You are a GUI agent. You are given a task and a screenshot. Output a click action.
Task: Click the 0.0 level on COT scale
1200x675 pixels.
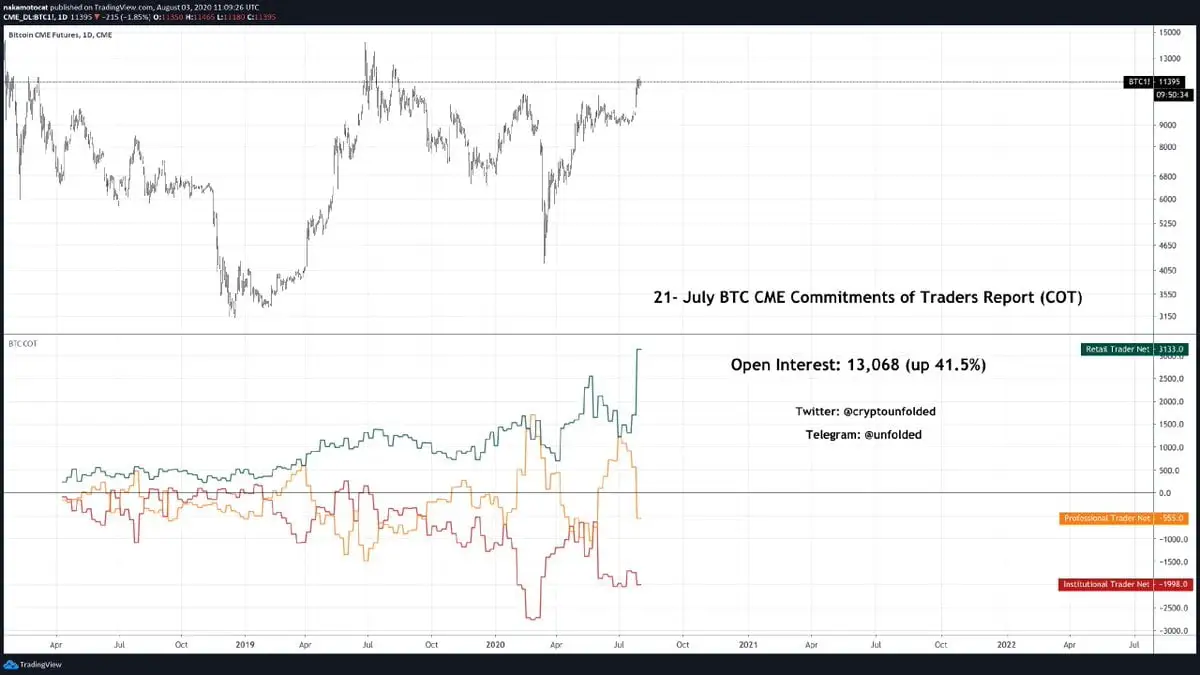point(1167,493)
